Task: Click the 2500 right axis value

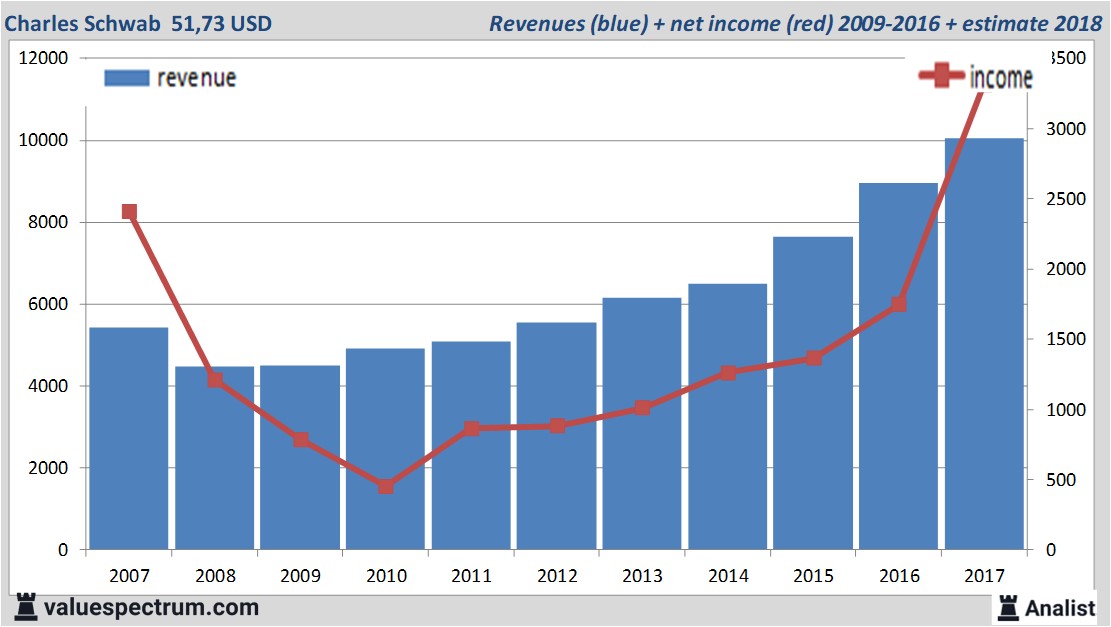Action: click(x=1066, y=199)
